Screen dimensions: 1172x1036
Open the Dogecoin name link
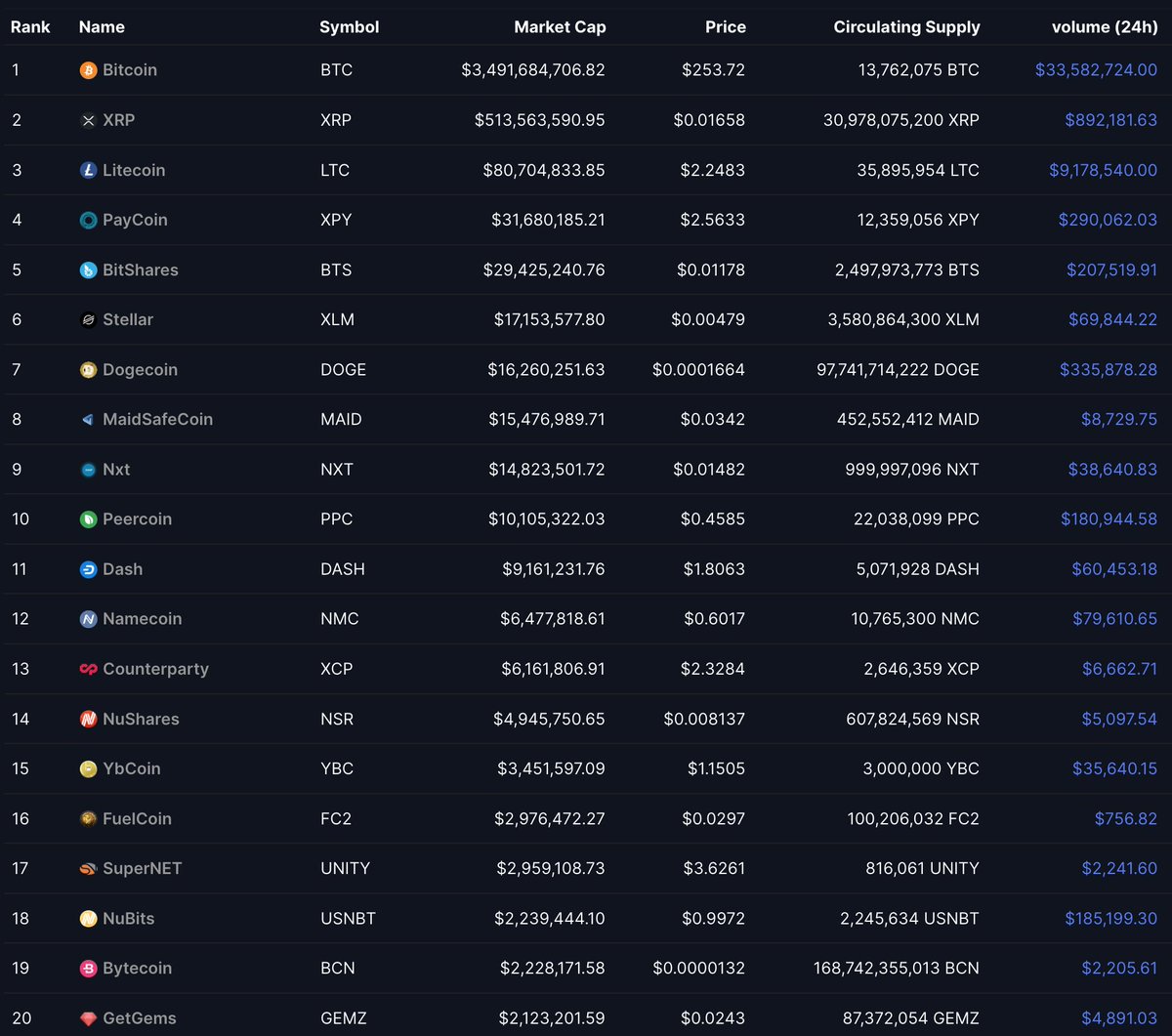point(140,369)
